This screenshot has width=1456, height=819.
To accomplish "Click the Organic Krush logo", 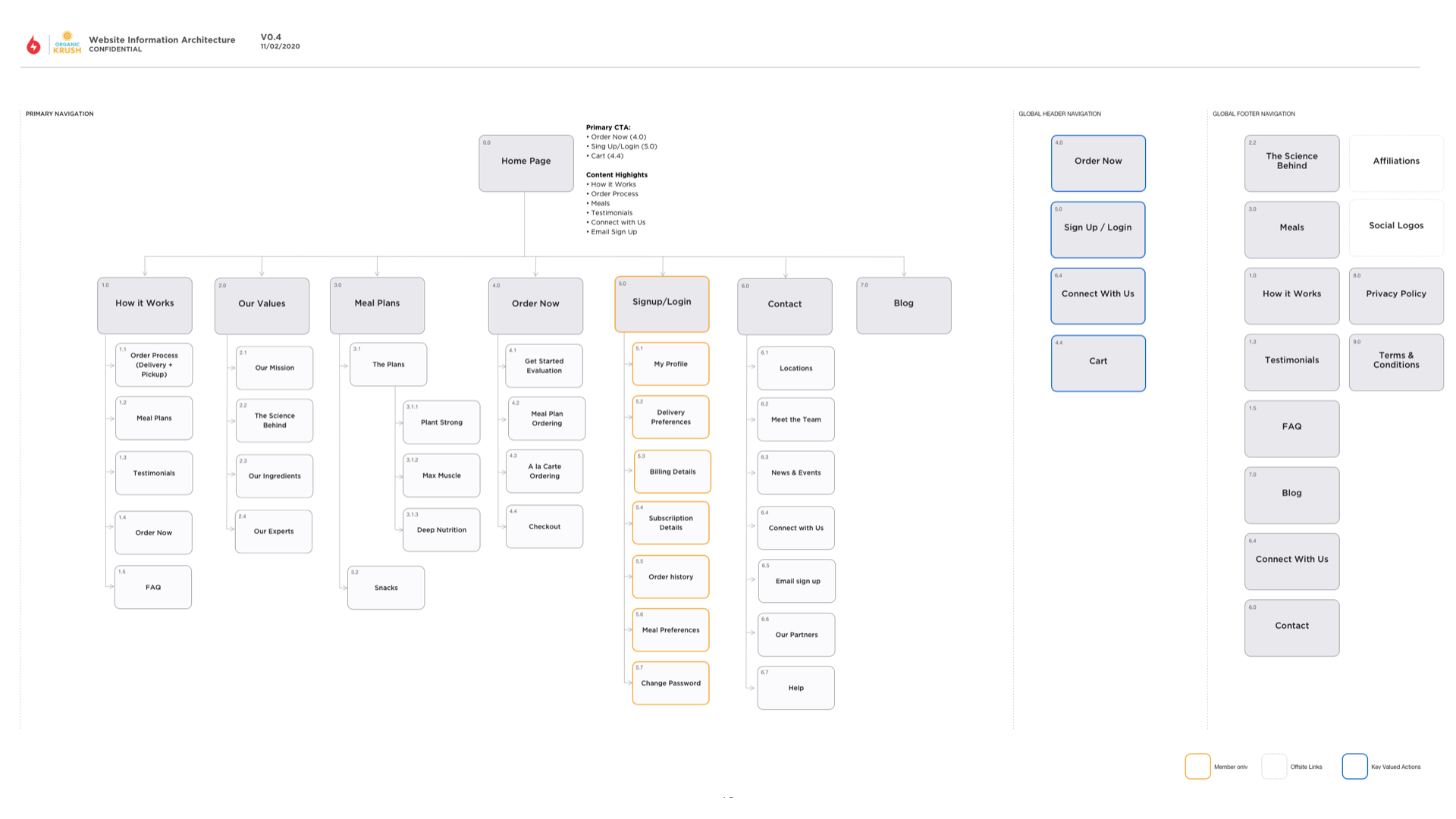I will 67,43.
